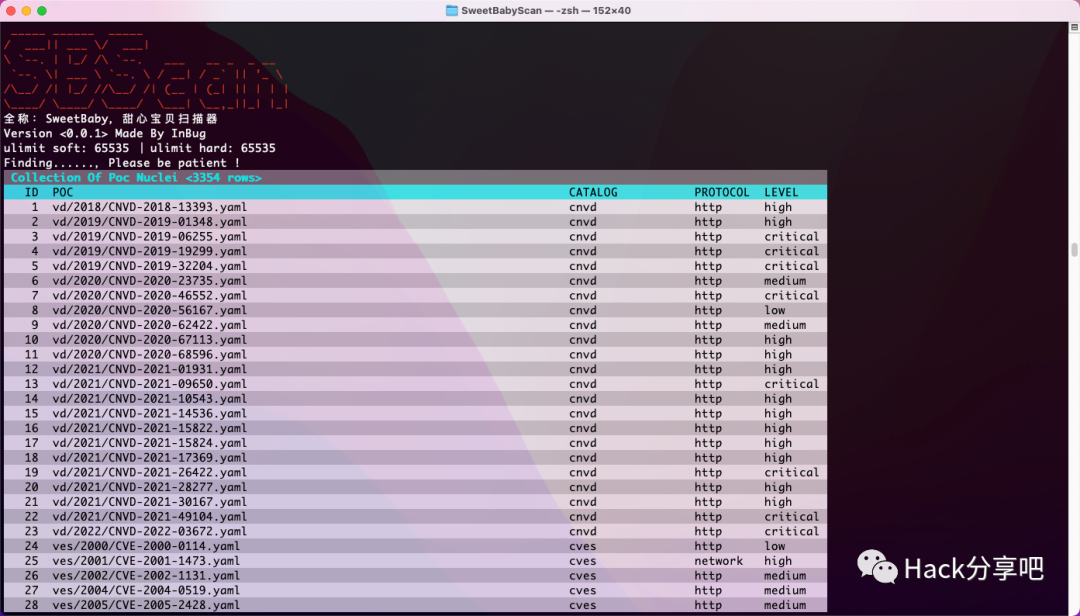Click the 'network' protocol value in row 25
The width and height of the screenshot is (1080, 616).
tap(718, 561)
